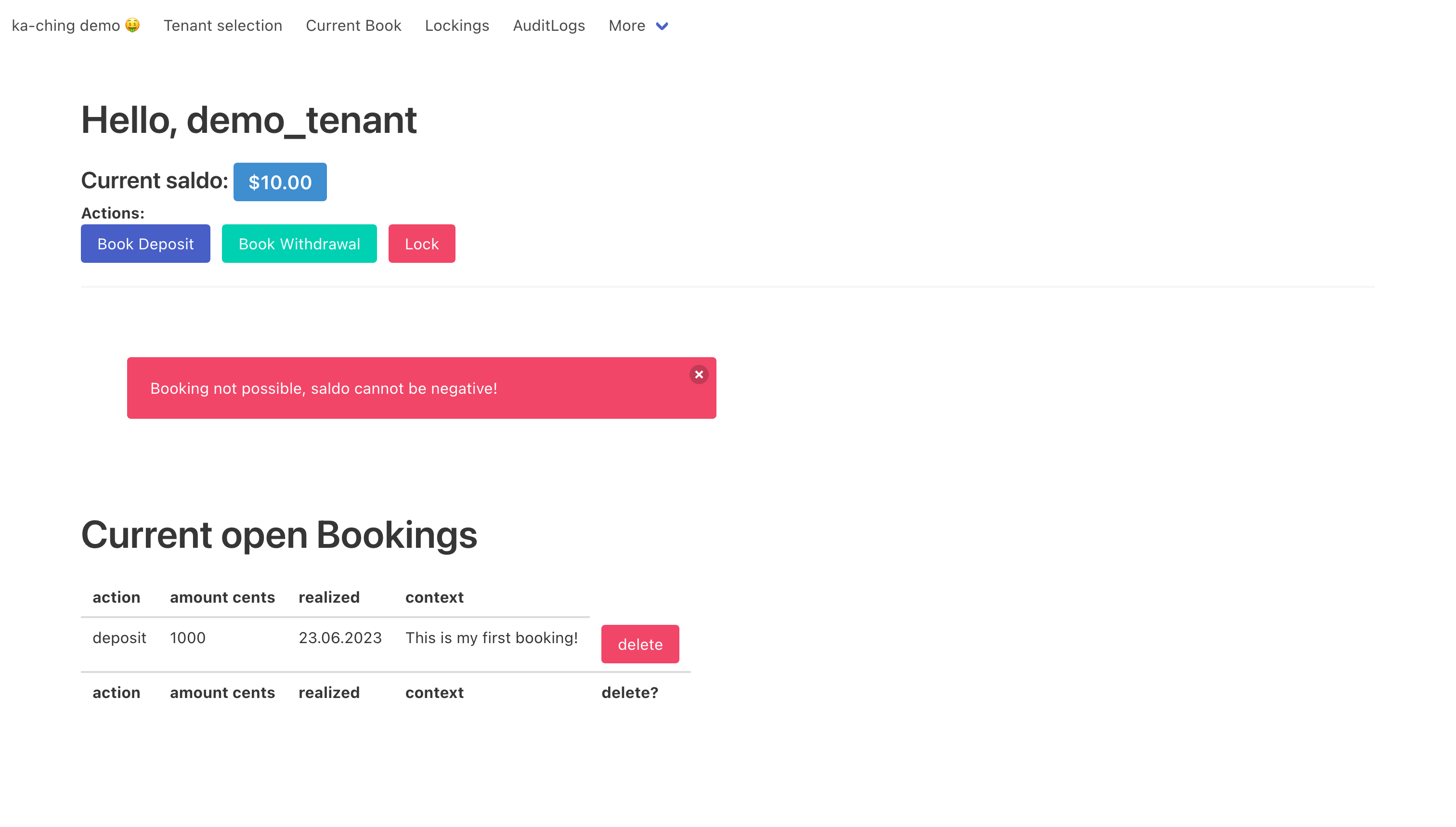Click the red Lock button
Screen dimensions: 1456x827
tap(421, 244)
